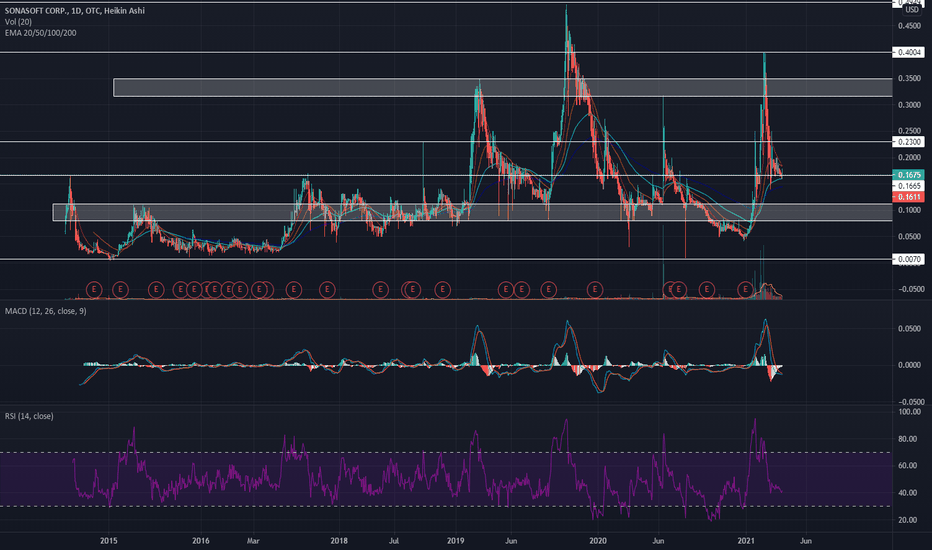Viewport: 932px width, 550px height.
Task: Select the grey rectangle zone near 0.1000
Action: (473, 212)
